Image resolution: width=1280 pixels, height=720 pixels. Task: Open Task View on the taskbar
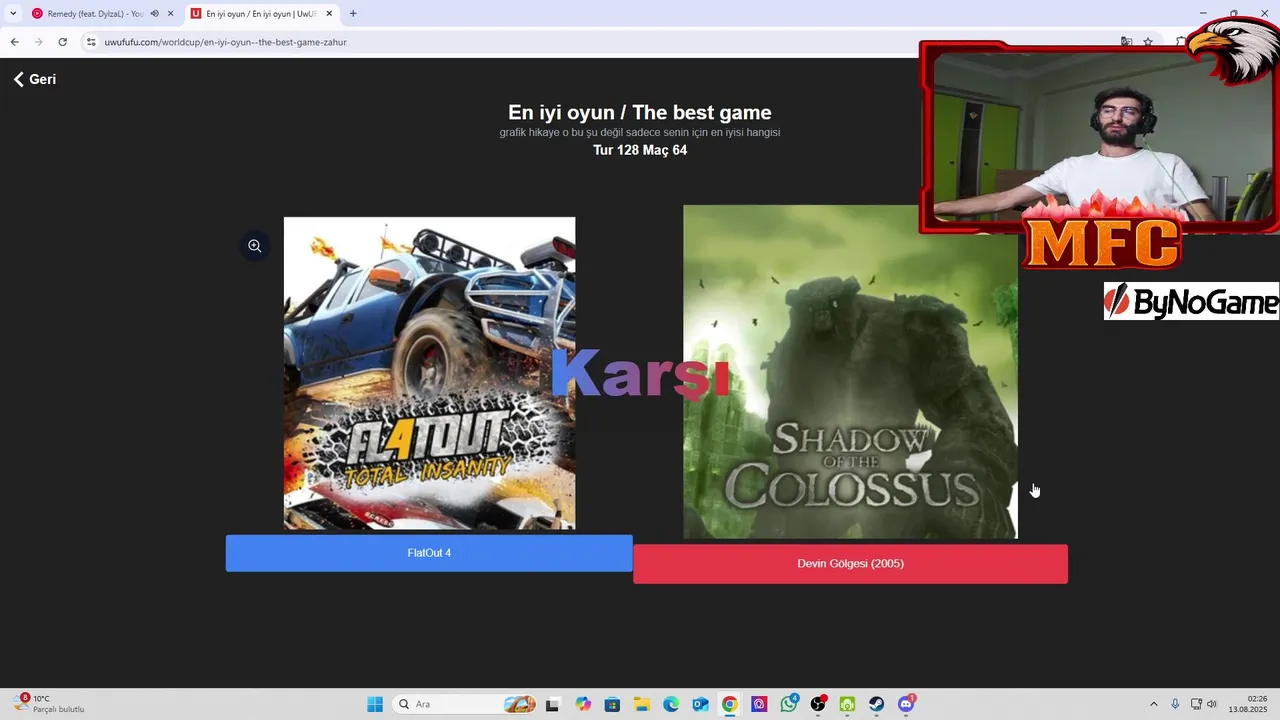point(552,704)
